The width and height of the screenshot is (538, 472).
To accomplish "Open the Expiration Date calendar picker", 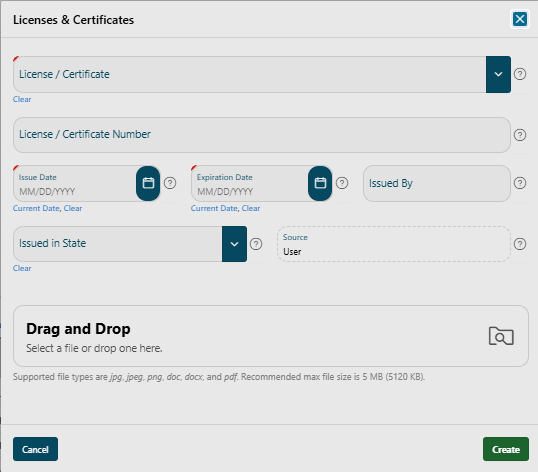I will (x=320, y=183).
